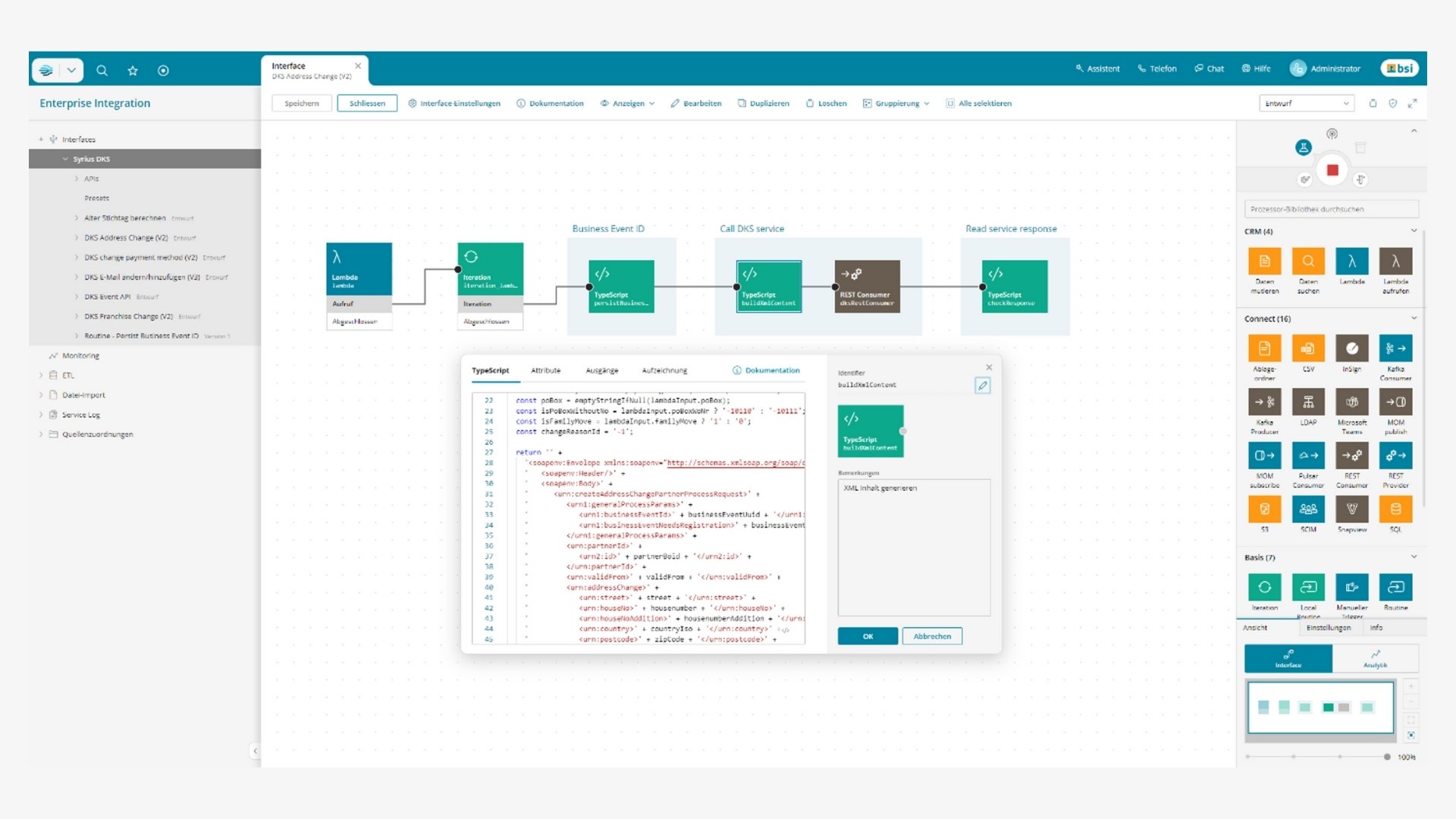Click the Speichern button
Image resolution: width=1456 pixels, height=819 pixels.
(x=302, y=103)
